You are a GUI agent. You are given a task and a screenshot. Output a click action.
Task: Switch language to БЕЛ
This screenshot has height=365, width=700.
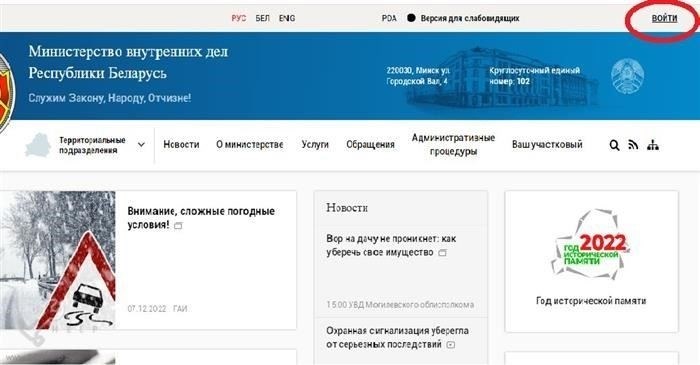262,18
